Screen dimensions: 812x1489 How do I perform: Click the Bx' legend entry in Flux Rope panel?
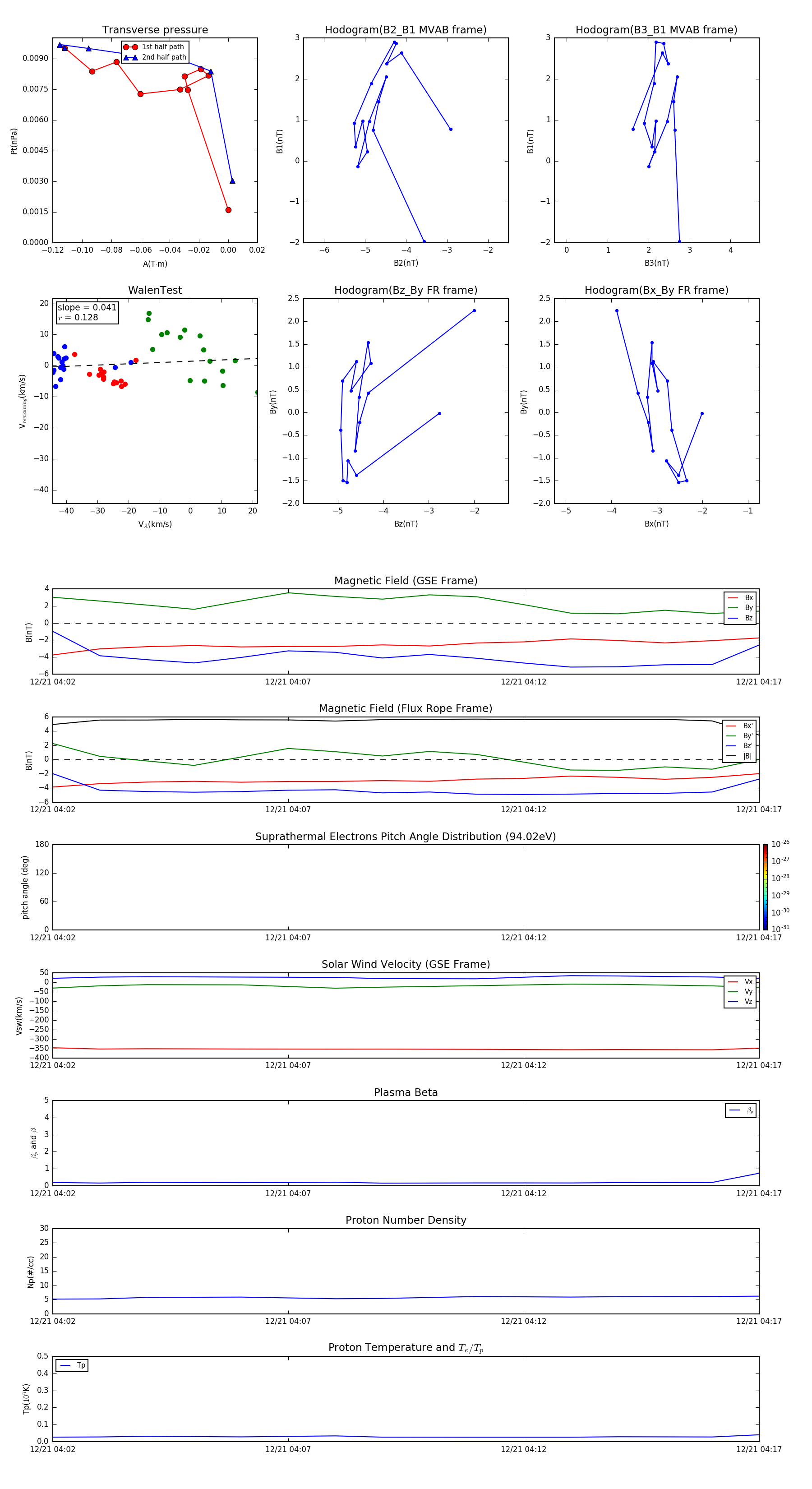[x=739, y=726]
